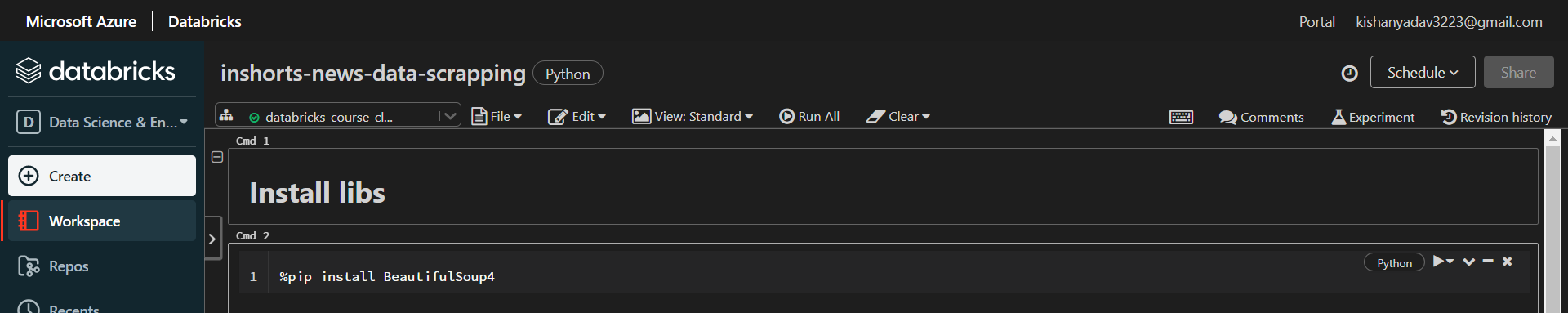Click the keyboard shortcuts icon
This screenshot has height=313, width=1568.
click(x=1181, y=117)
